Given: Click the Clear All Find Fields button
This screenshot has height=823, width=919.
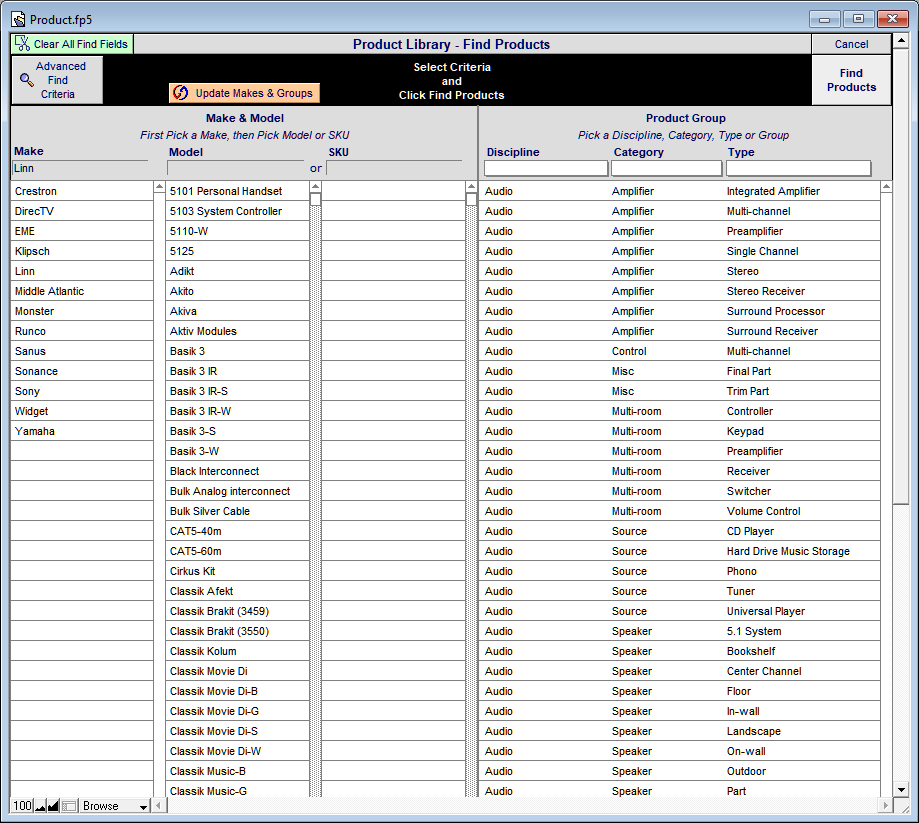Looking at the screenshot, I should point(72,44).
